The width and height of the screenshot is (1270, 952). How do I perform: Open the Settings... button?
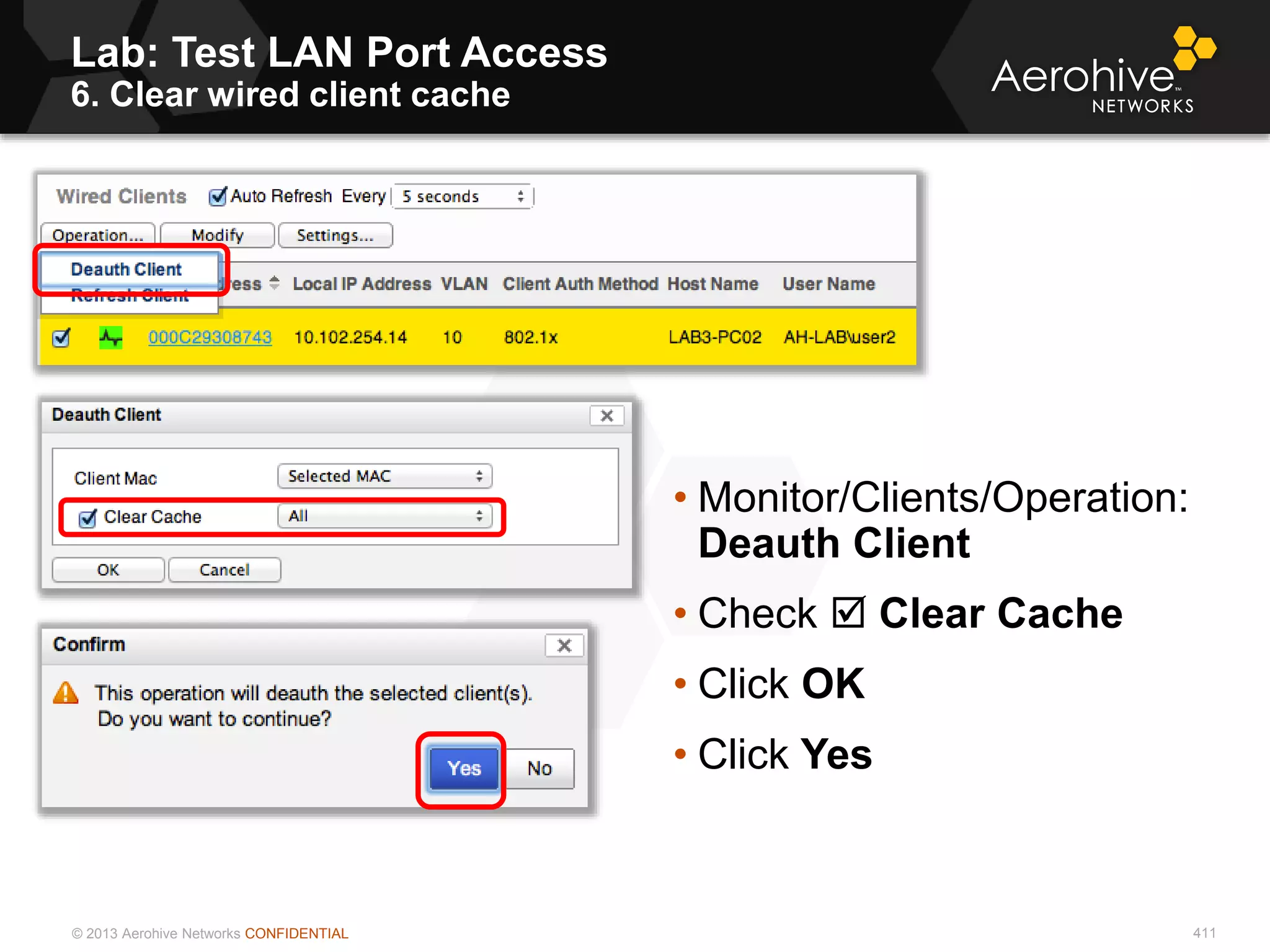pyautogui.click(x=335, y=236)
